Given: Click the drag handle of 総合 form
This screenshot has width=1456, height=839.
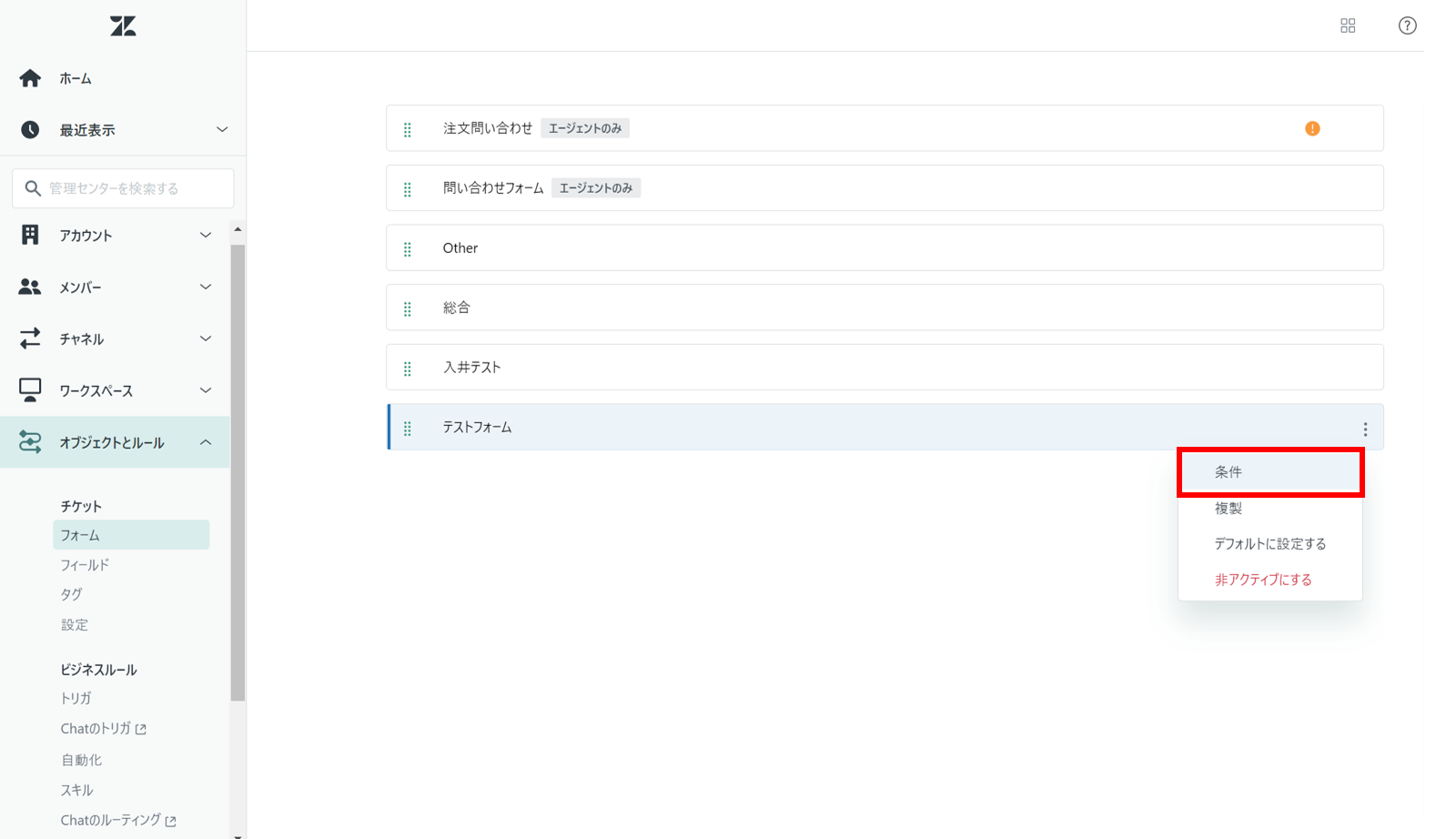Looking at the screenshot, I should tap(408, 308).
